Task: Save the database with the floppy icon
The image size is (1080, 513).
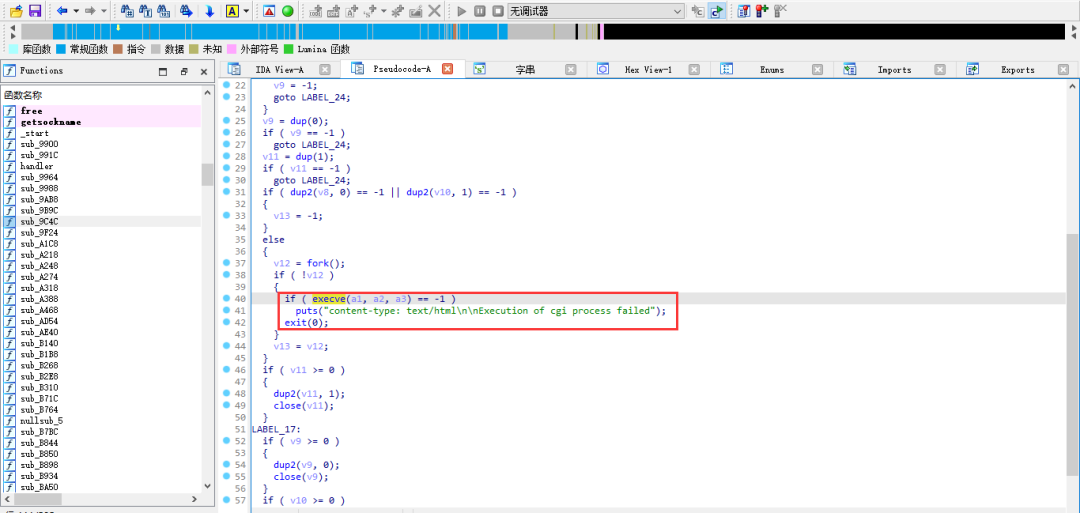Action: (x=34, y=10)
